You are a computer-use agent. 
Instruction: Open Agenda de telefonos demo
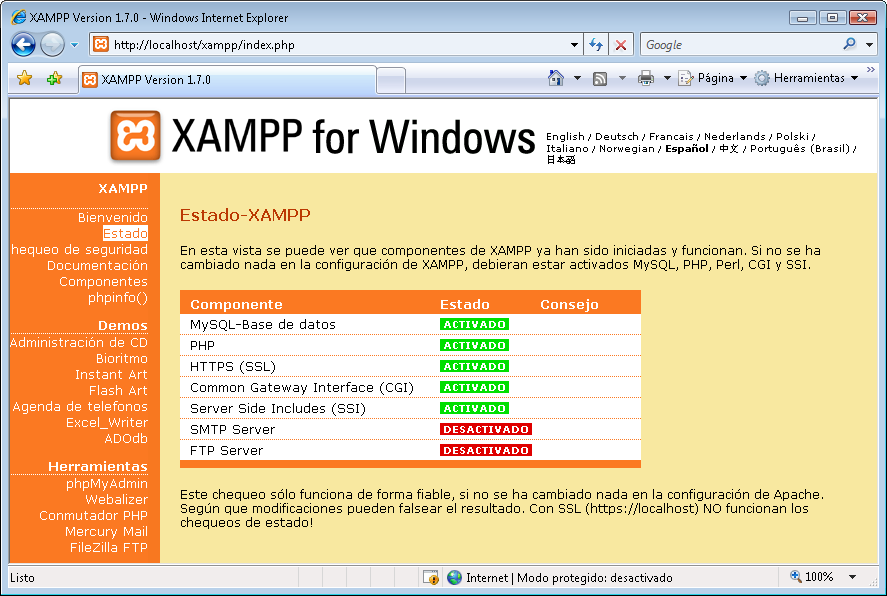pyautogui.click(x=80, y=407)
